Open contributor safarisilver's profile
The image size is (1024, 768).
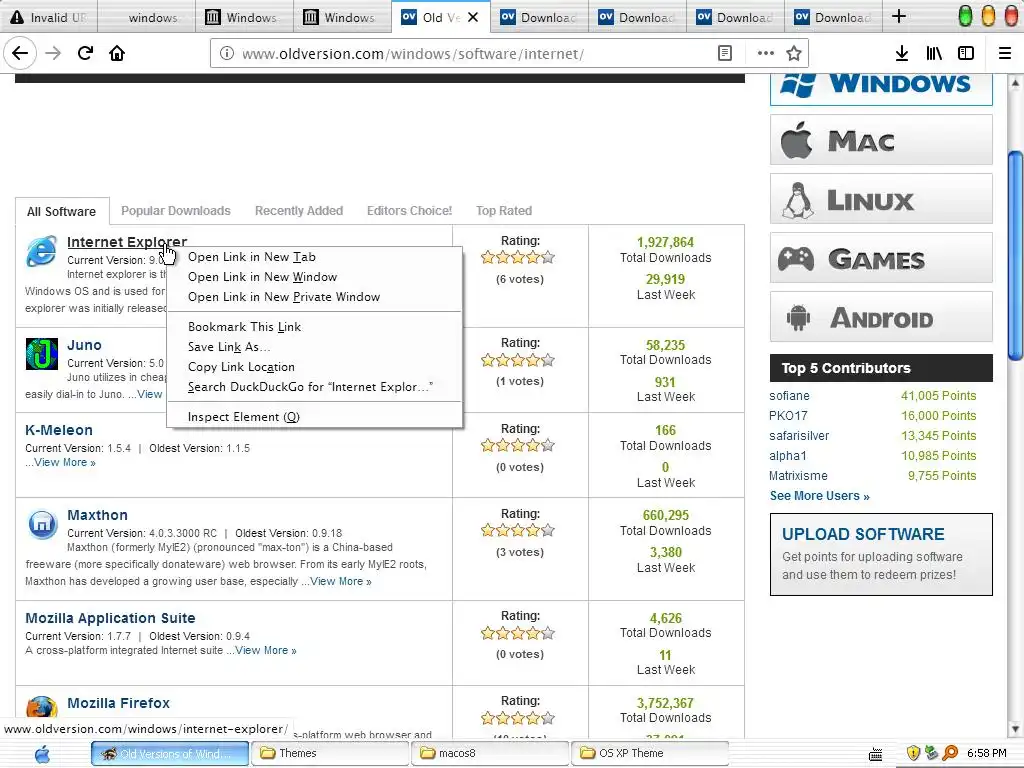tap(799, 436)
